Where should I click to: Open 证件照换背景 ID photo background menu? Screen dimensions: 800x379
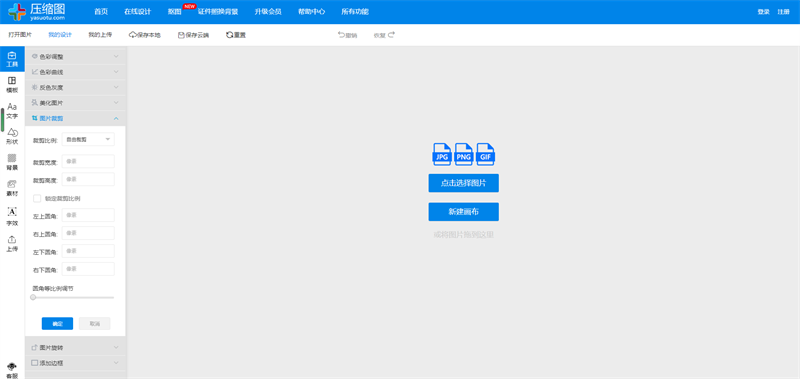click(218, 12)
